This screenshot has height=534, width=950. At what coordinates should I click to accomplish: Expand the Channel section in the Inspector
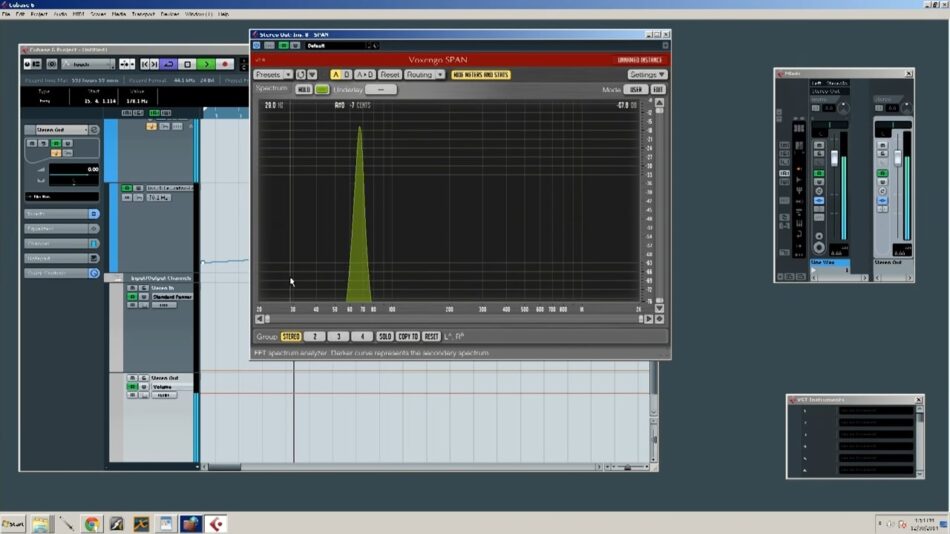coord(61,244)
